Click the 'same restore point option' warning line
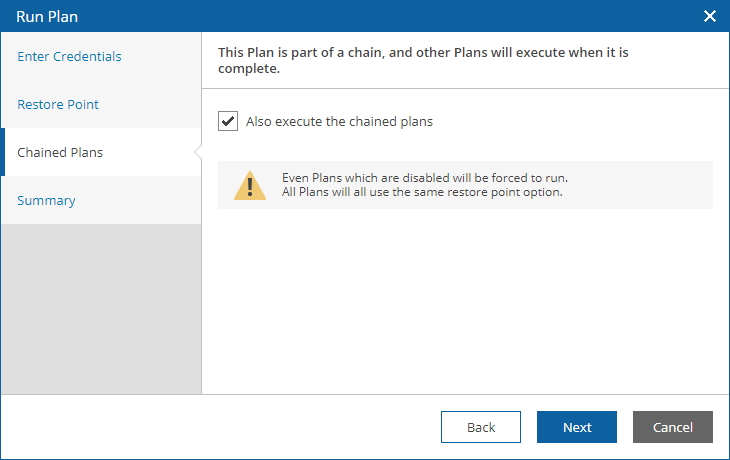730x460 pixels. 422,192
